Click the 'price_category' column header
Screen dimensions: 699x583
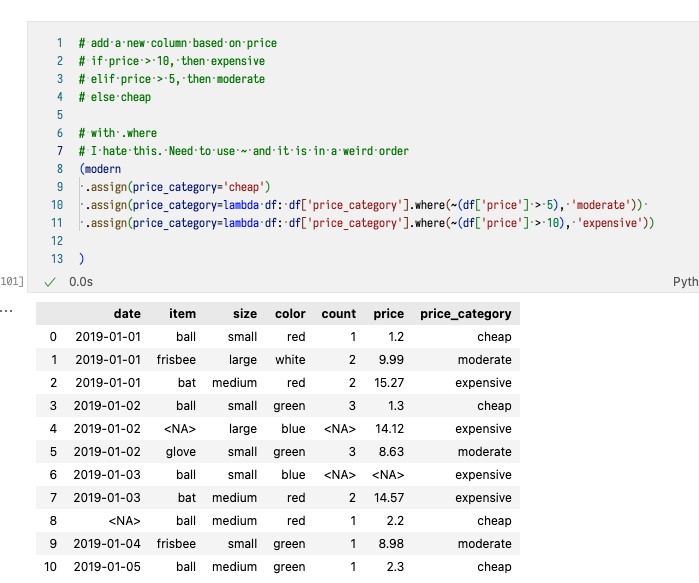(x=466, y=314)
